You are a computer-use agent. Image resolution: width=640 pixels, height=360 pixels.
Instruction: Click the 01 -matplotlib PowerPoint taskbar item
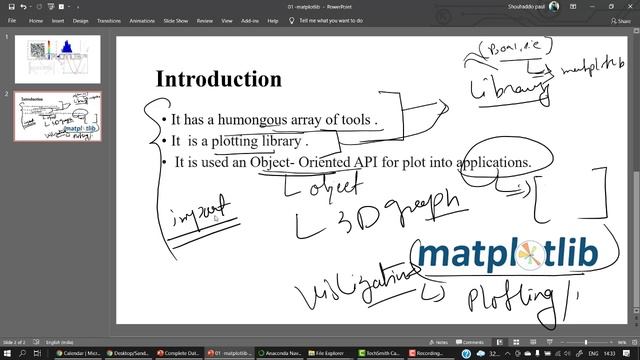click(229, 353)
